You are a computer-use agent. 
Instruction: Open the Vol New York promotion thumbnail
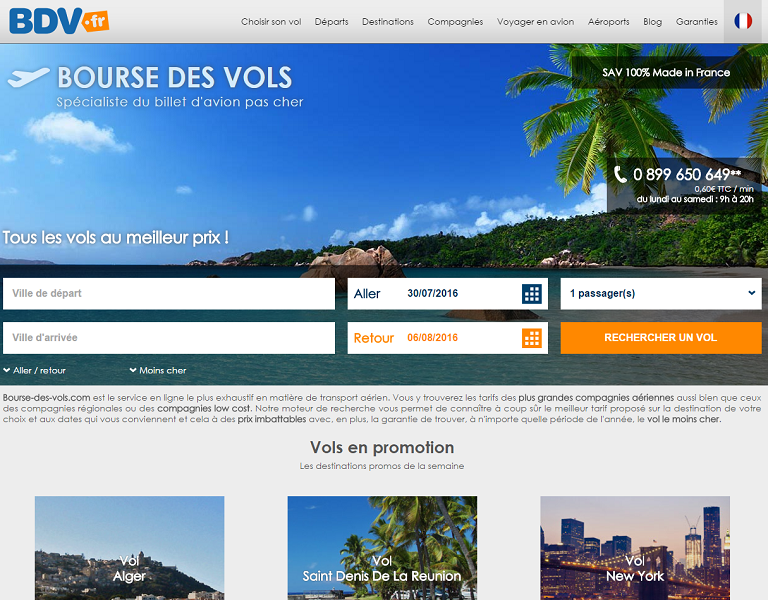coord(635,548)
